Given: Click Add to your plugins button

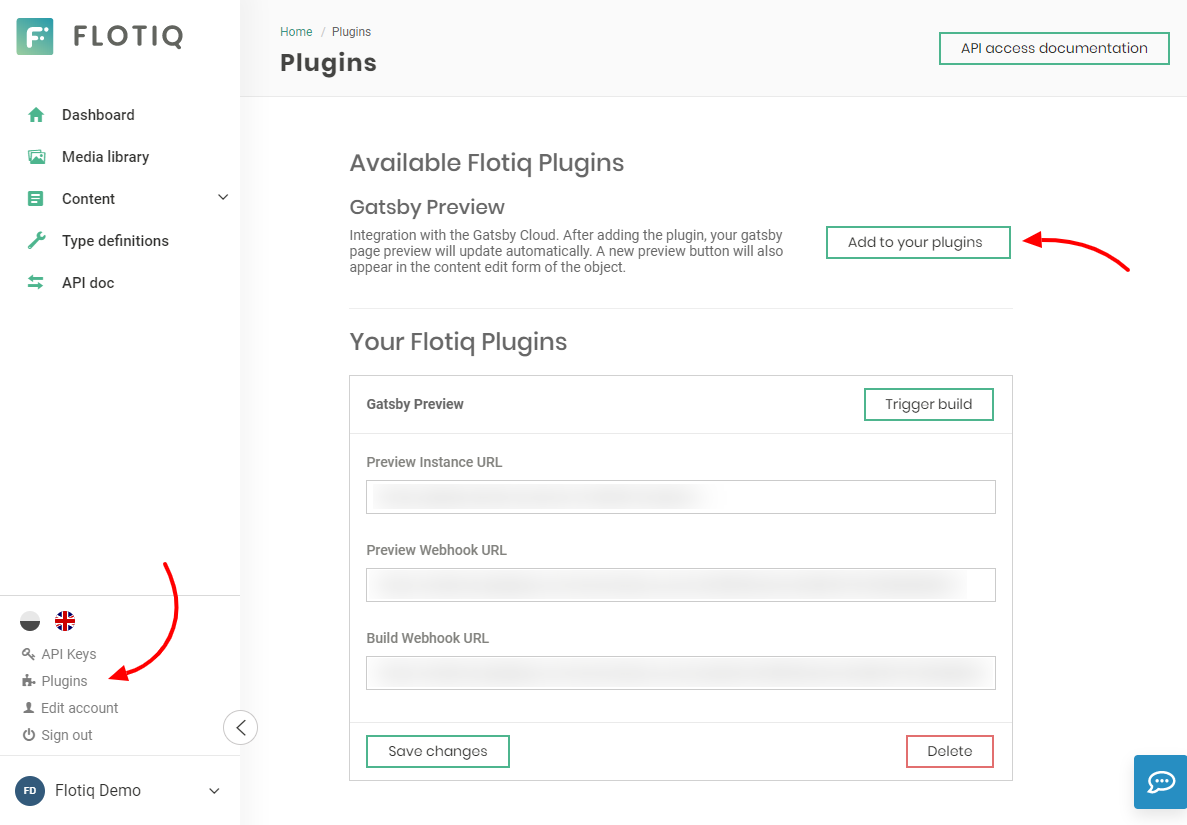Looking at the screenshot, I should [918, 243].
